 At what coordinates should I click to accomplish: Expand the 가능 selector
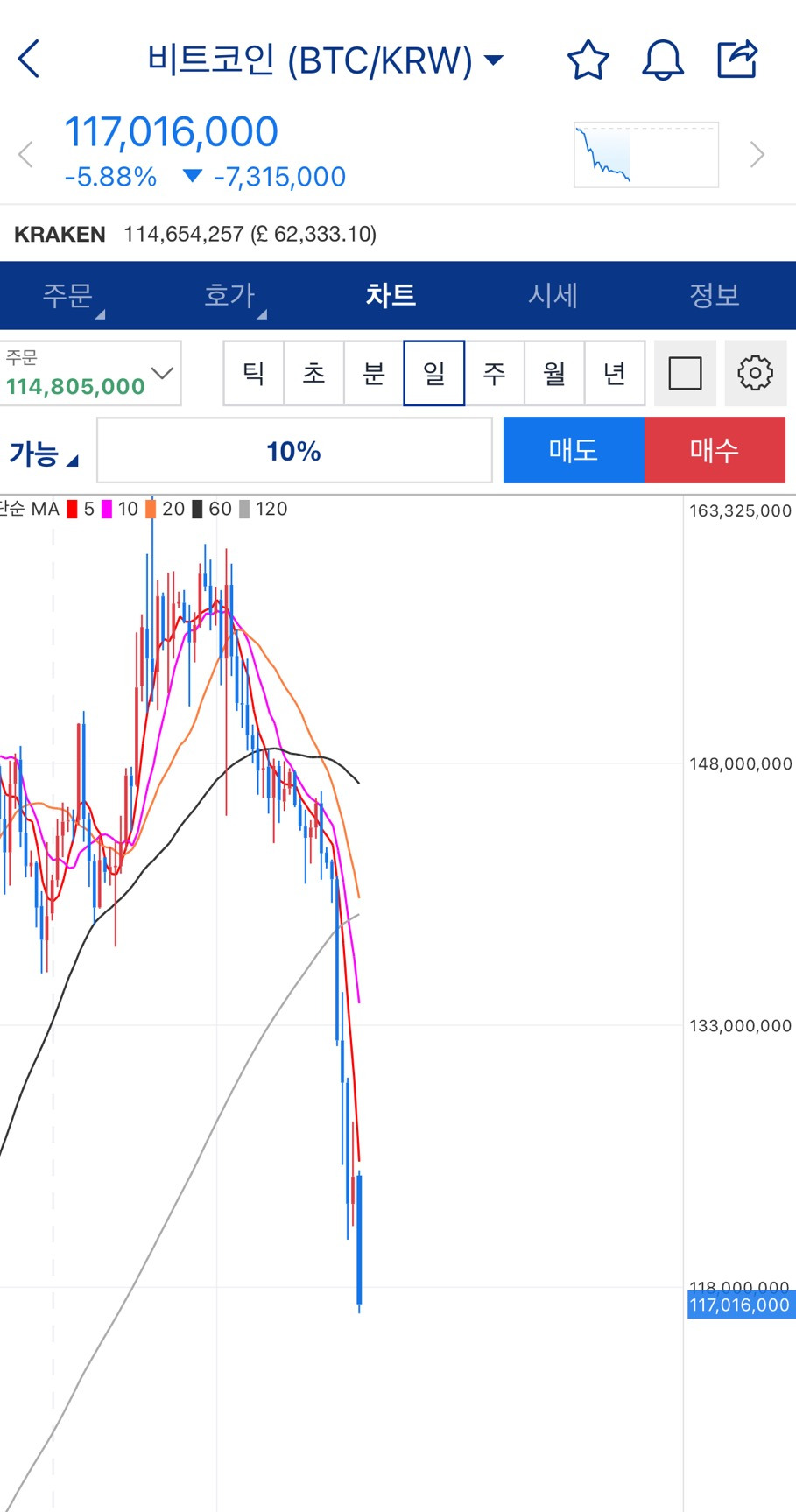44,454
